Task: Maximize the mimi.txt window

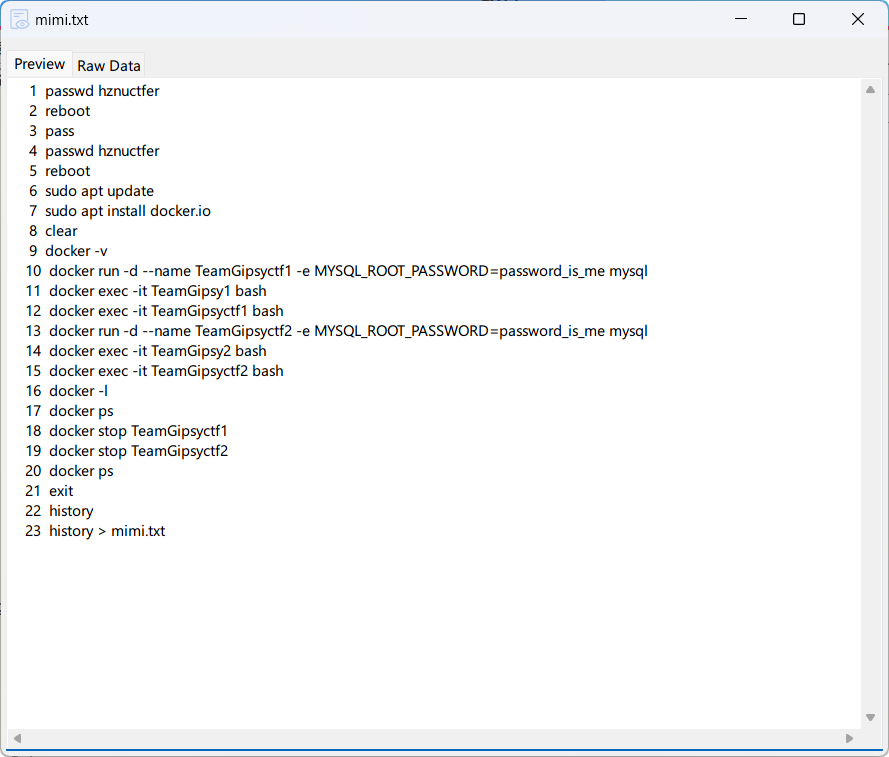Action: [x=799, y=19]
